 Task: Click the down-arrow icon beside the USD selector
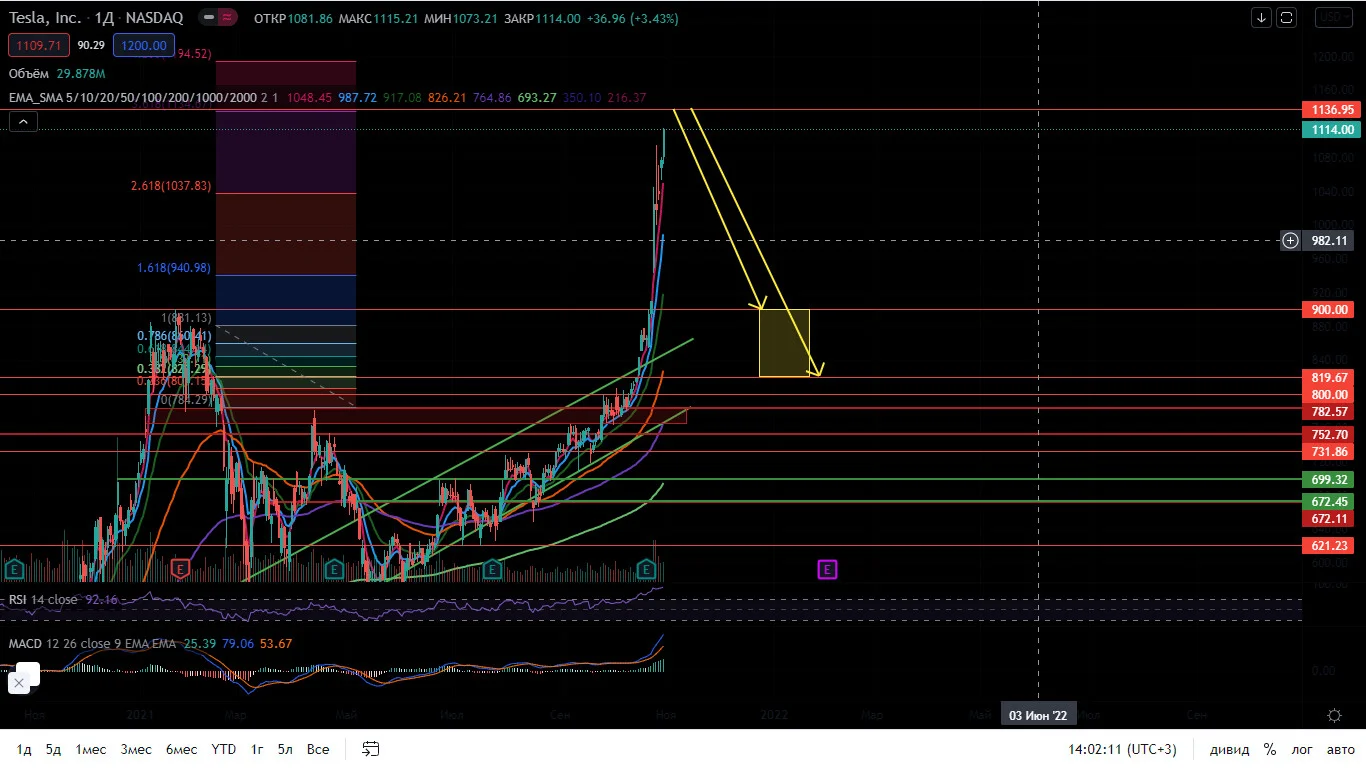click(1261, 18)
